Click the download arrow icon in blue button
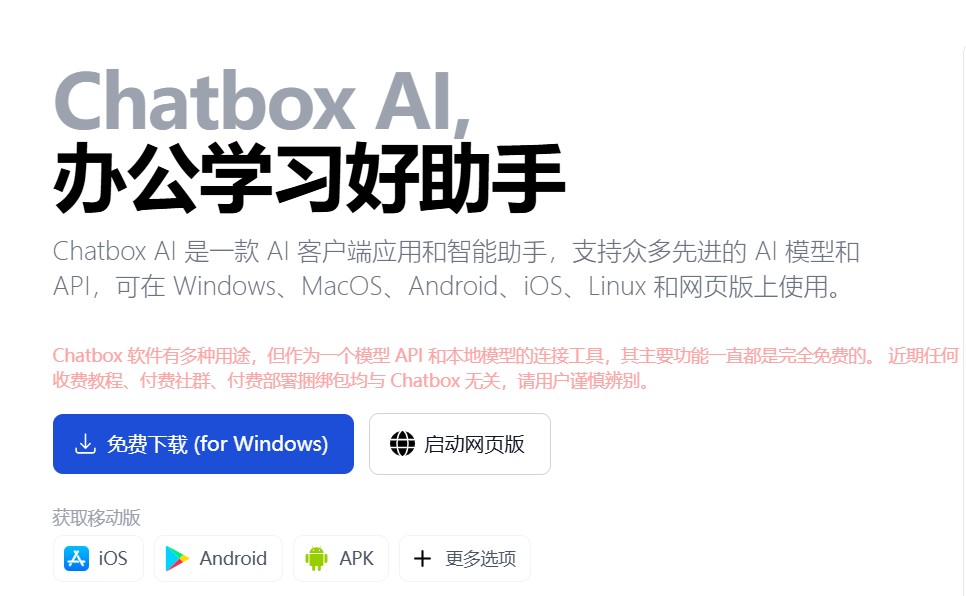The width and height of the screenshot is (966, 596). (85, 444)
